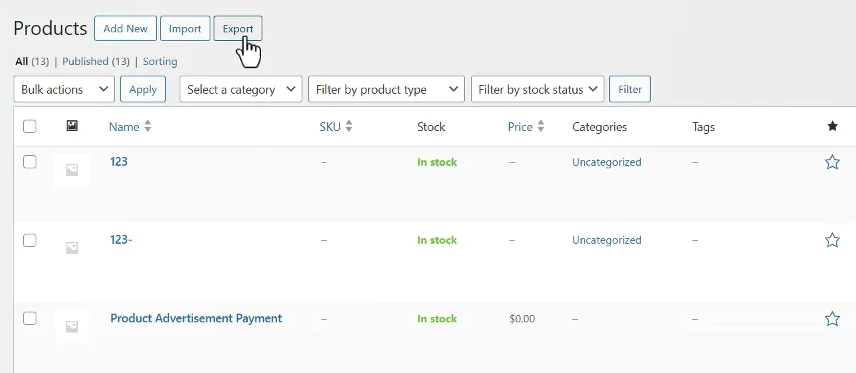Click In stock for Product Advertisement Payment

pos(437,319)
